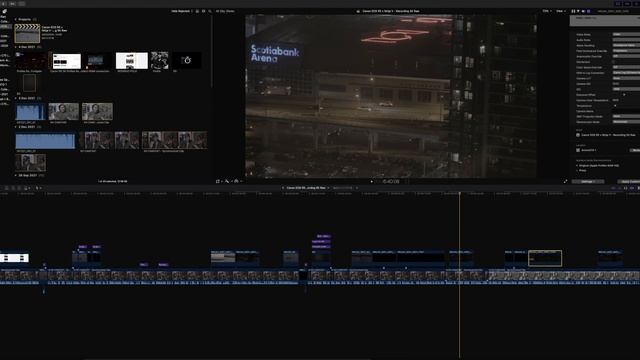Select the white title clip at timeline start
The width and height of the screenshot is (640, 360).
point(14,258)
